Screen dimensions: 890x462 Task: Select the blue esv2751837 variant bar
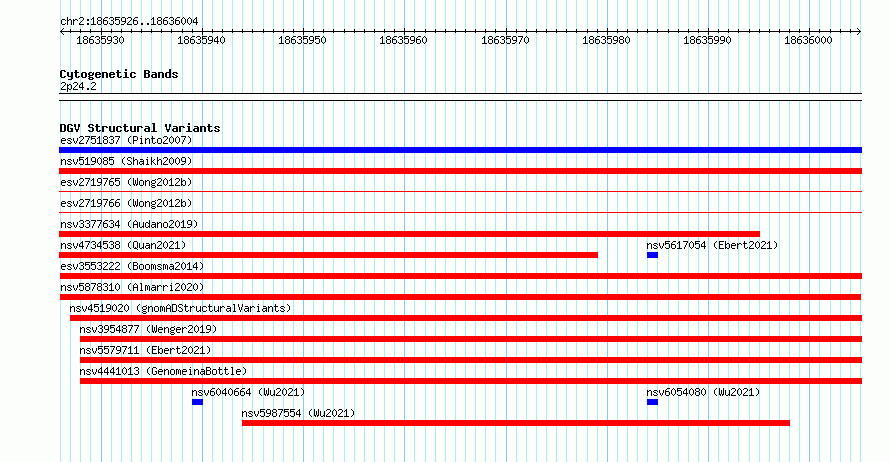coord(460,150)
